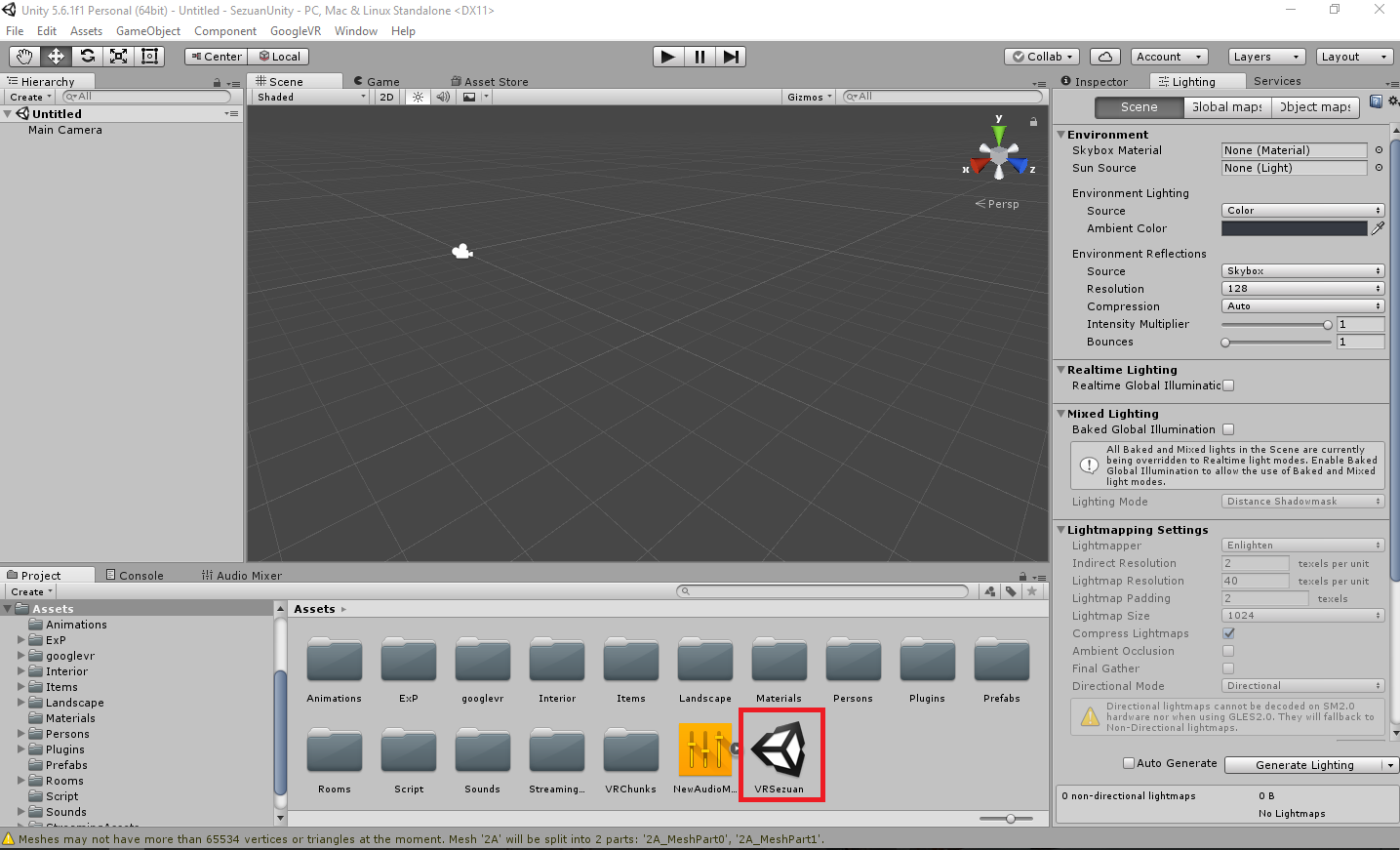The height and width of the screenshot is (850, 1400).
Task: Open the Layout dropdown
Action: pyautogui.click(x=1354, y=57)
